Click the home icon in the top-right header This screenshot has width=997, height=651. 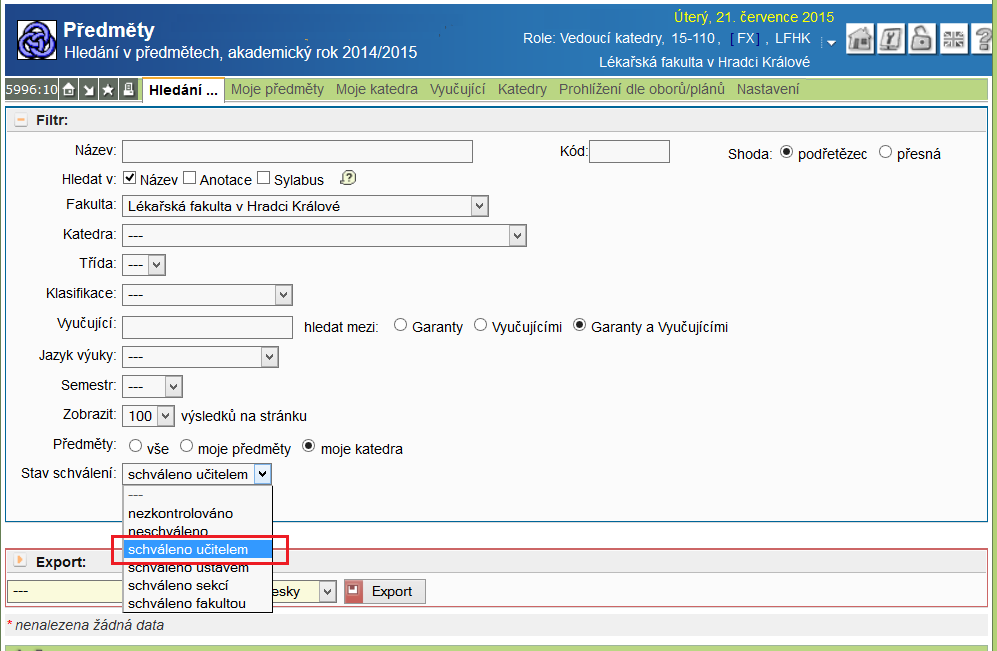[860, 39]
